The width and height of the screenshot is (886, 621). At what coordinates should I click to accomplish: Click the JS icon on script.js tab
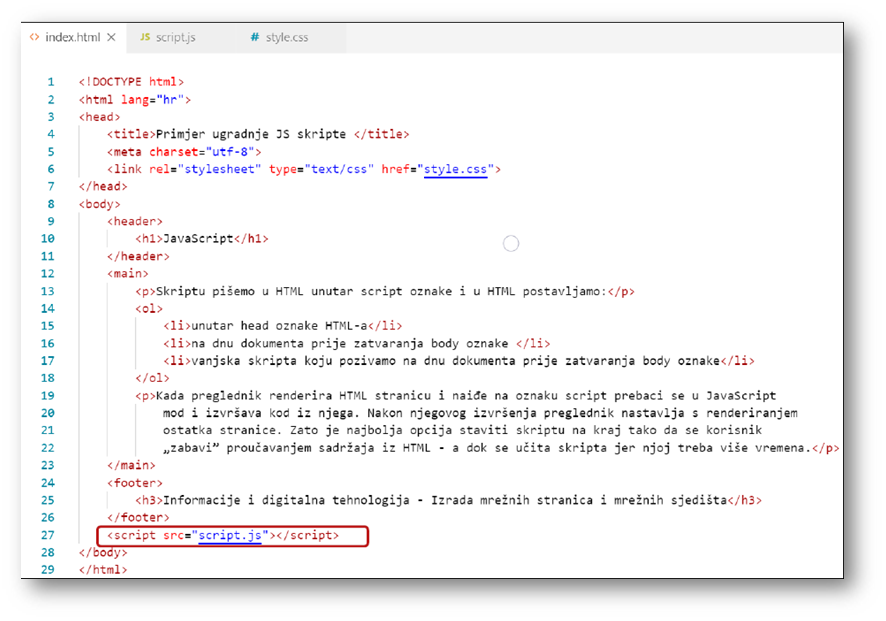[145, 37]
